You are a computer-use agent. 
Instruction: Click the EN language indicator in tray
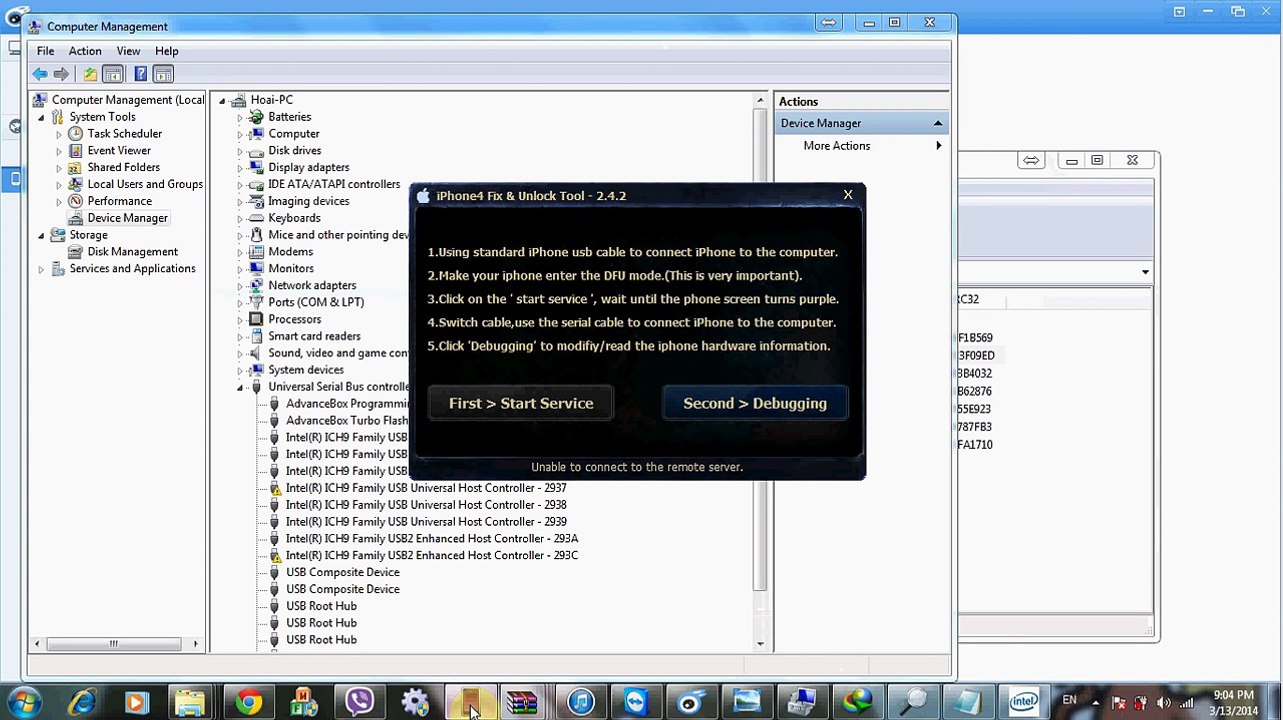(1069, 700)
